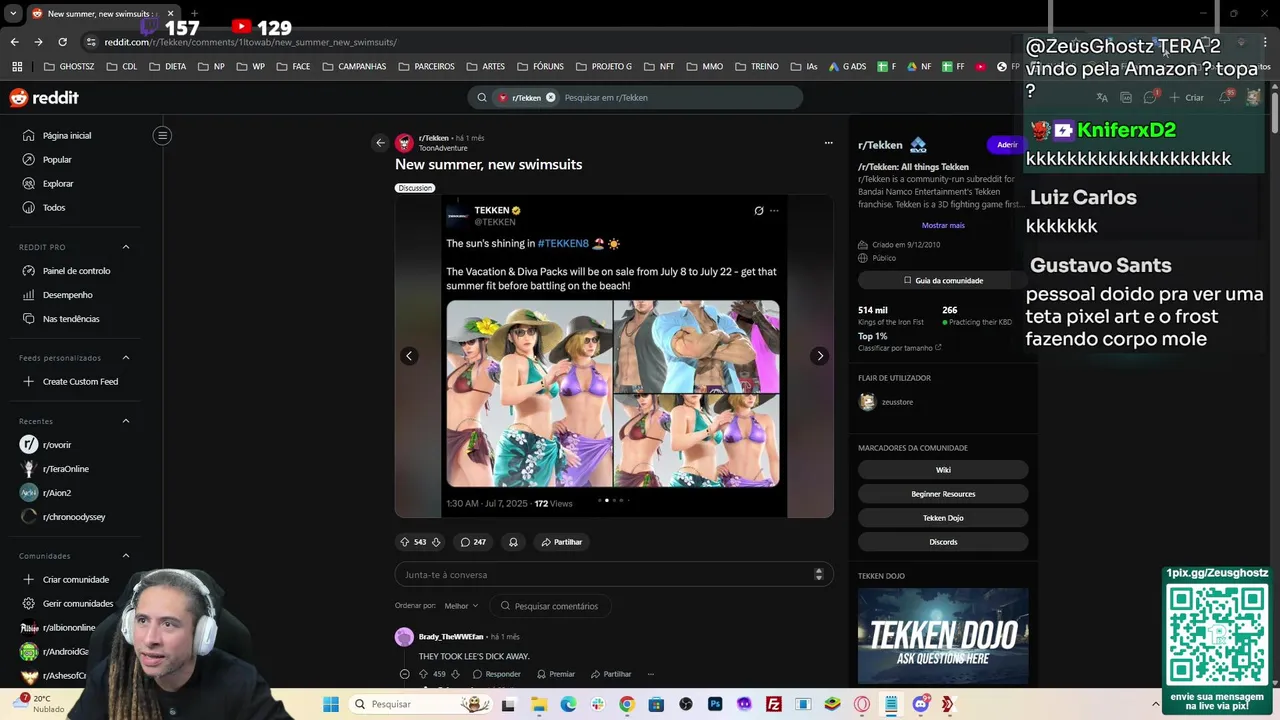Upvote Brady_TheWWEfan's comment
This screenshot has height=720, width=1280.
tap(423, 674)
